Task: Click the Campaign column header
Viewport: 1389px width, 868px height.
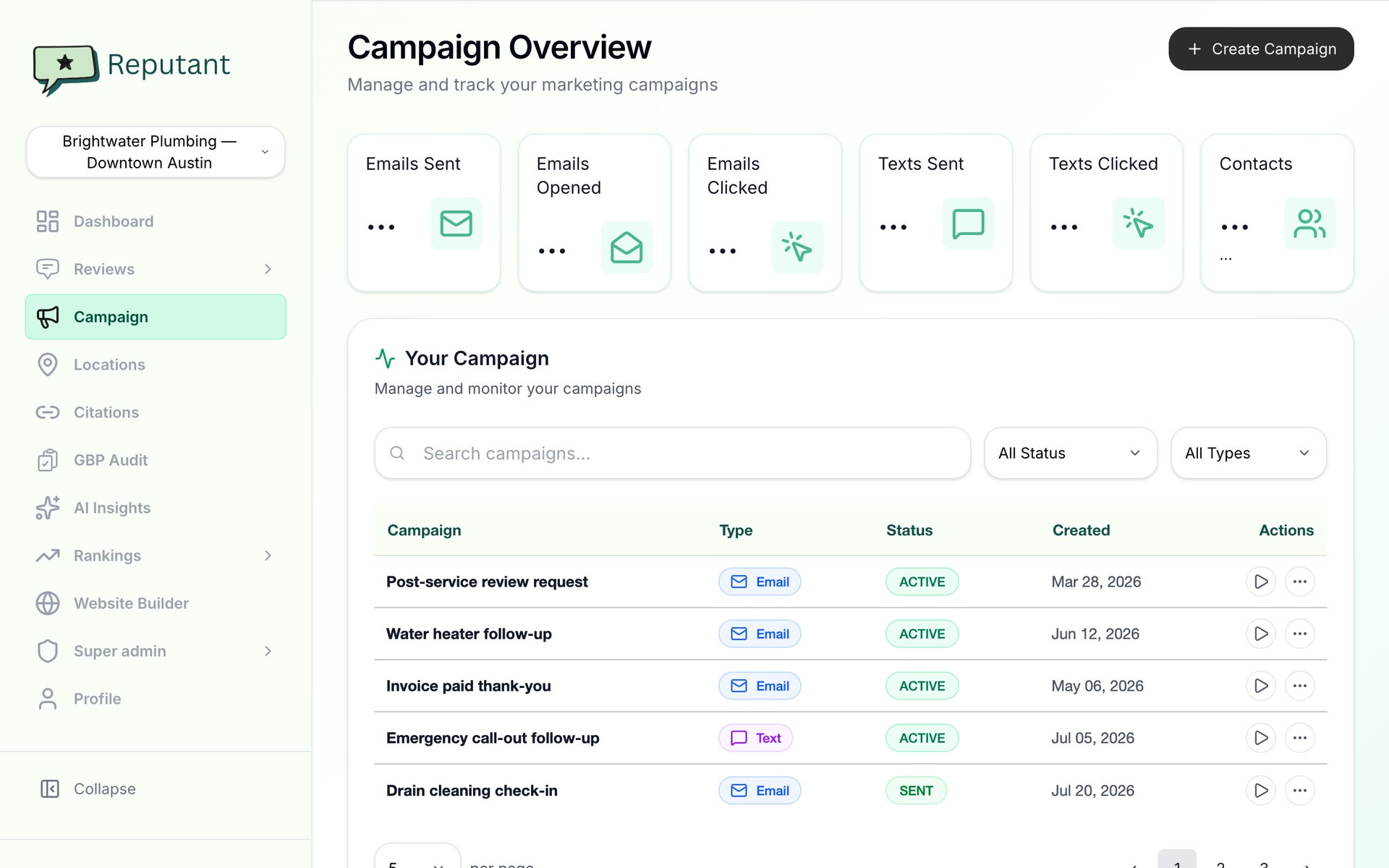Action: pyautogui.click(x=424, y=530)
